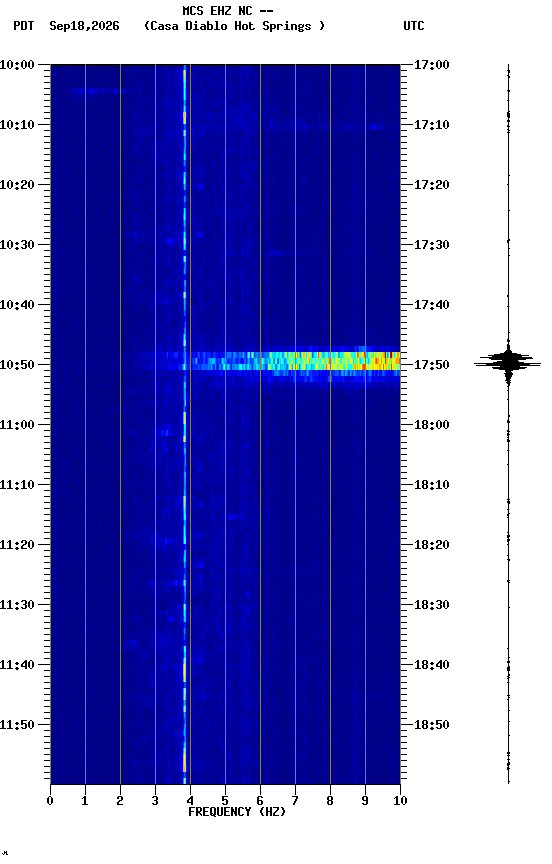This screenshot has width=552, height=864.
Task: Click the '11:30' PDT time label
Action: click(x=17, y=605)
